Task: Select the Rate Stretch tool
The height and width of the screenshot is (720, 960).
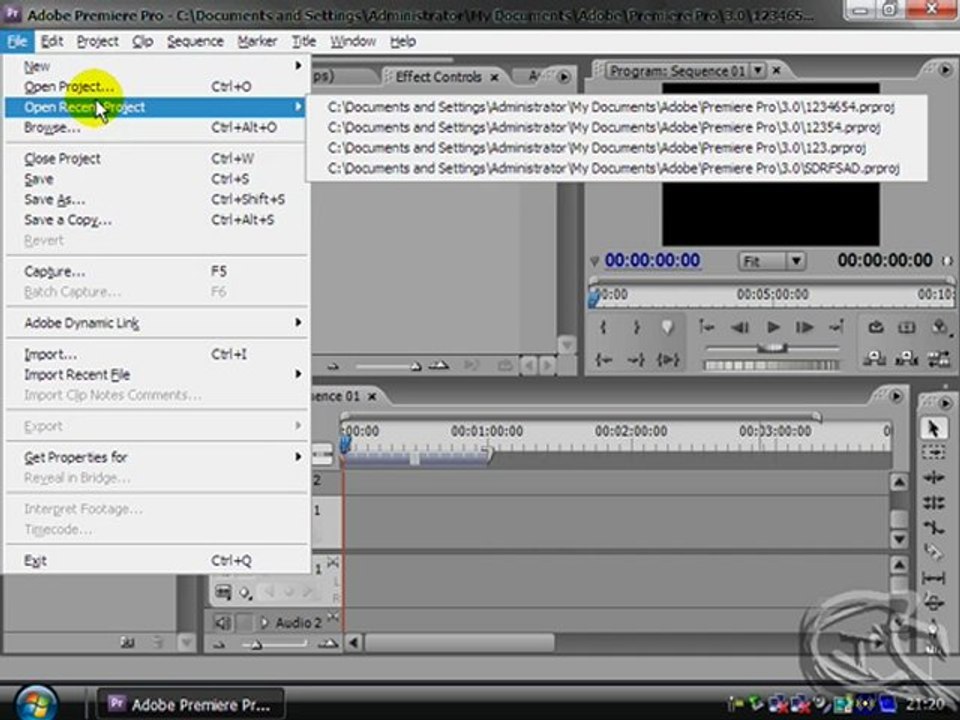Action: [x=933, y=527]
